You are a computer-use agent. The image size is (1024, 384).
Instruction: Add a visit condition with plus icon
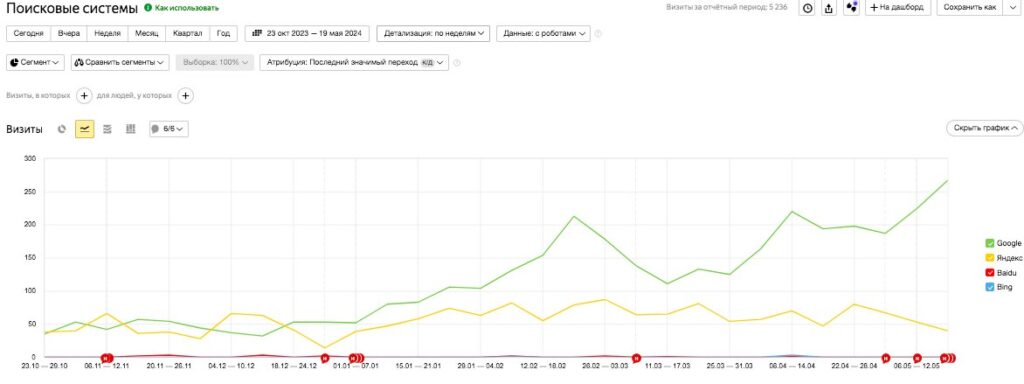[x=84, y=96]
